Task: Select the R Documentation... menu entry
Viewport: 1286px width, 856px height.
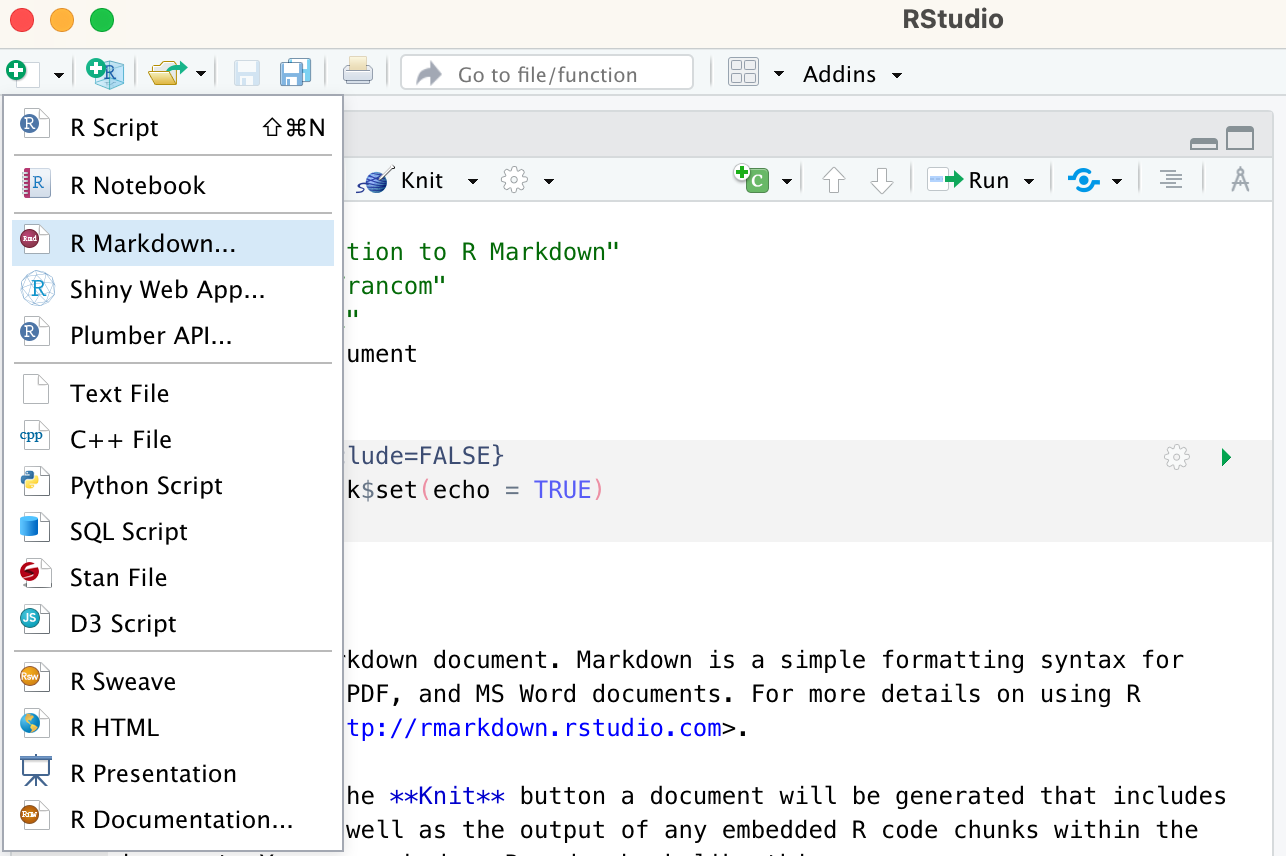Action: [173, 819]
